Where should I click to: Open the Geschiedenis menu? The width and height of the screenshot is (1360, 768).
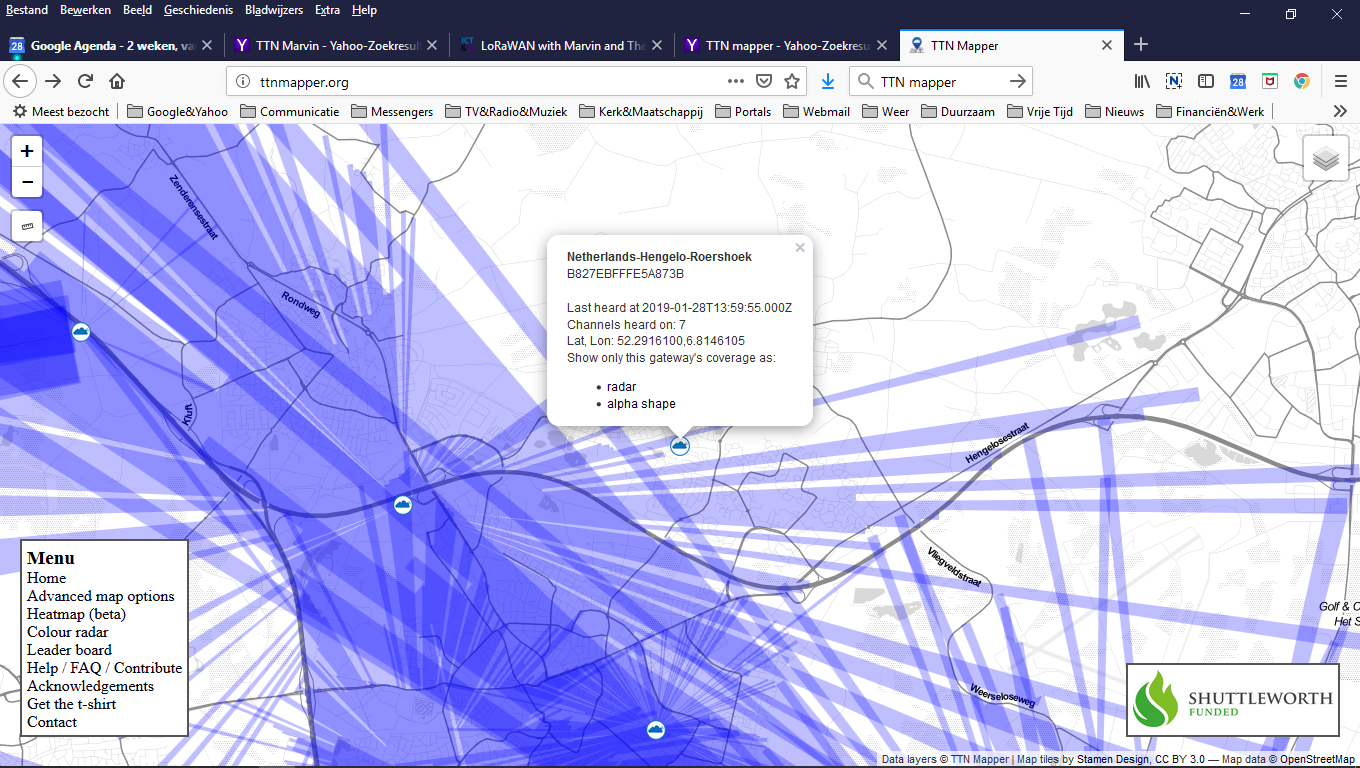tap(198, 10)
